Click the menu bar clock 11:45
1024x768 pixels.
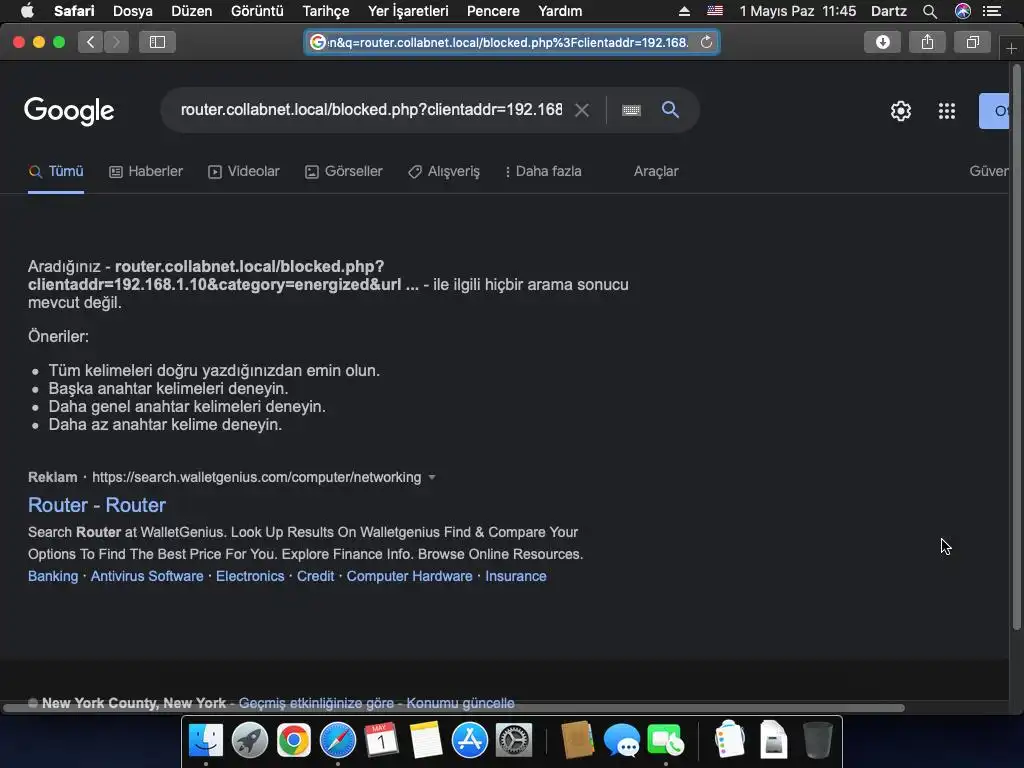[x=839, y=11]
